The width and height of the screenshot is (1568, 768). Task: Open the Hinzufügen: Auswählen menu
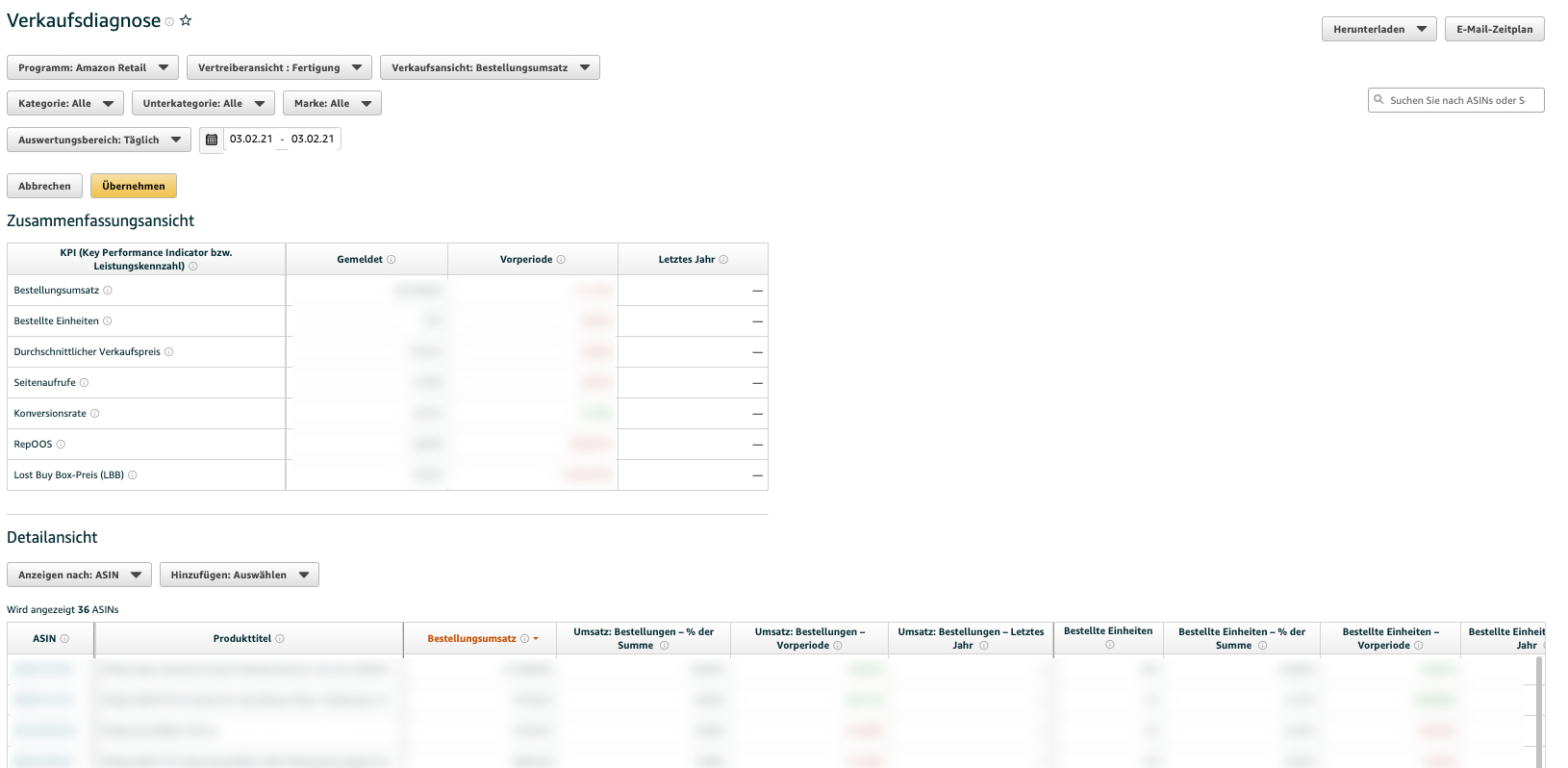tap(239, 575)
